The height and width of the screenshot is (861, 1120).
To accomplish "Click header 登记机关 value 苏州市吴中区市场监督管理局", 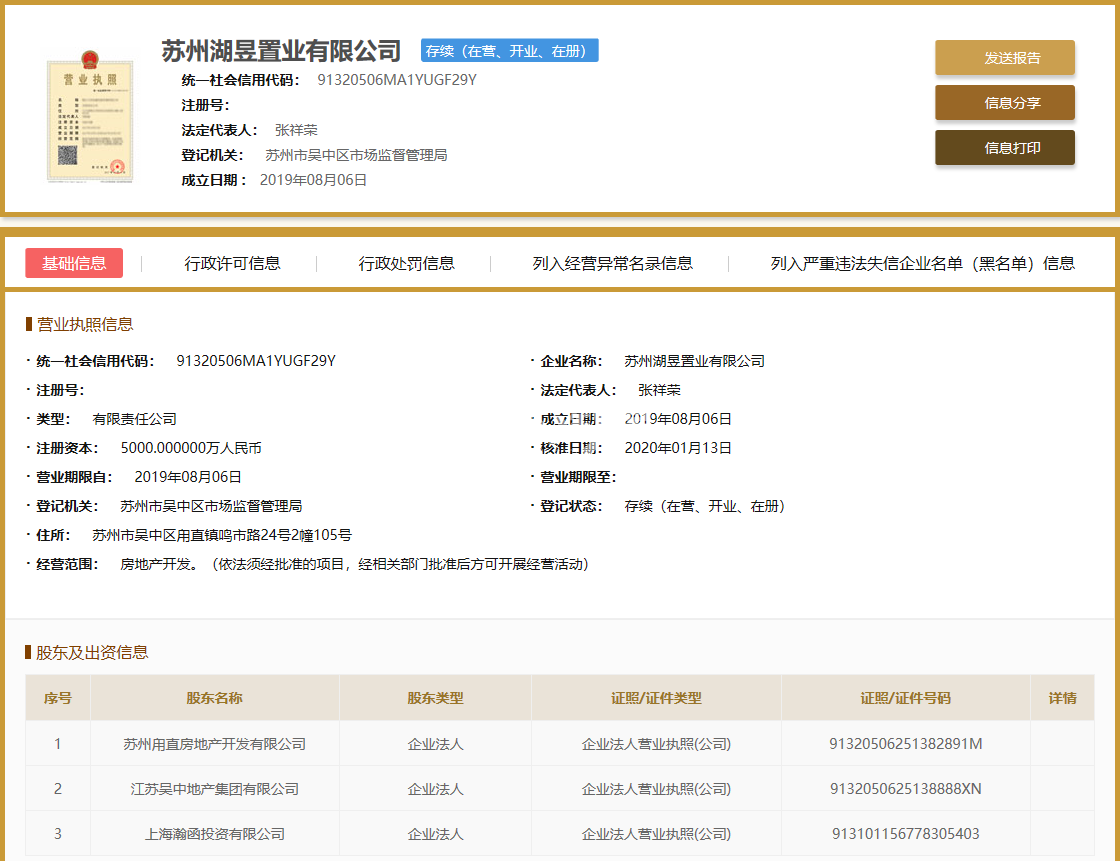I will [x=356, y=155].
